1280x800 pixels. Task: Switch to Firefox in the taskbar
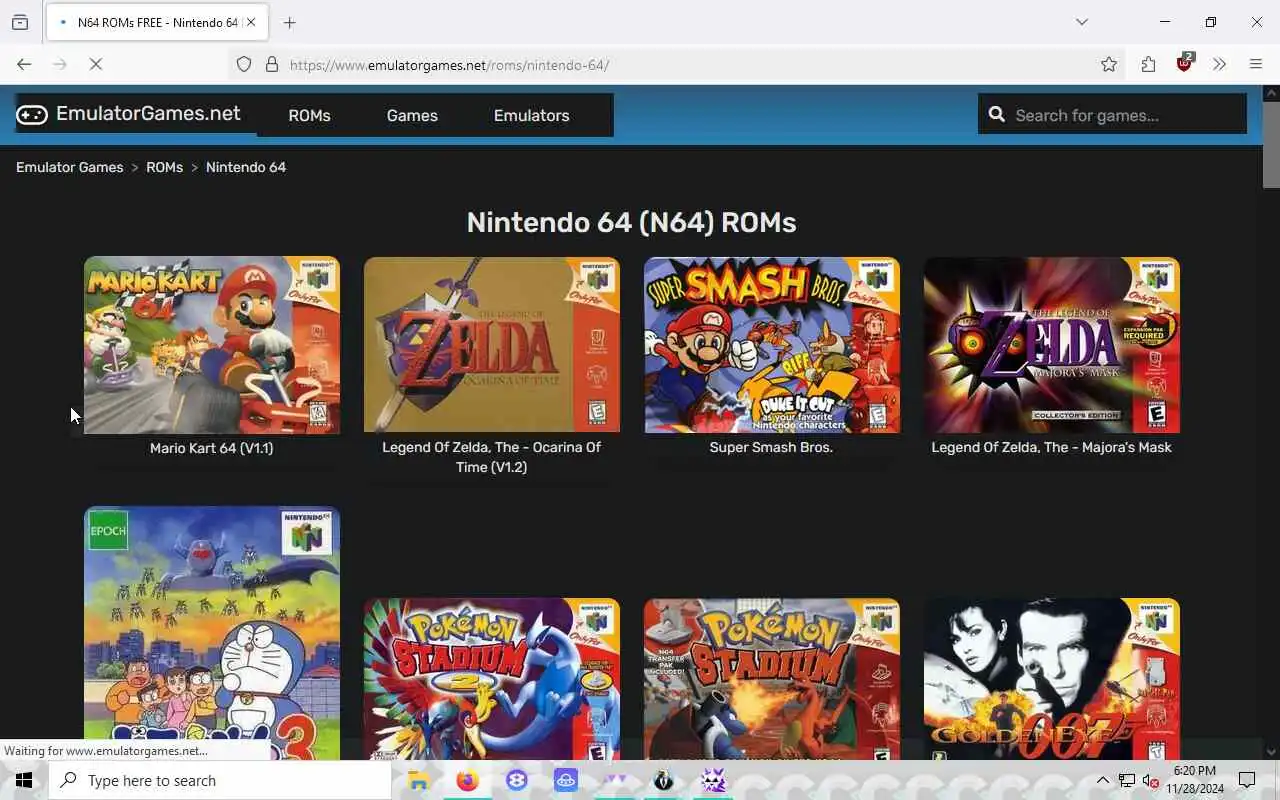point(467,780)
